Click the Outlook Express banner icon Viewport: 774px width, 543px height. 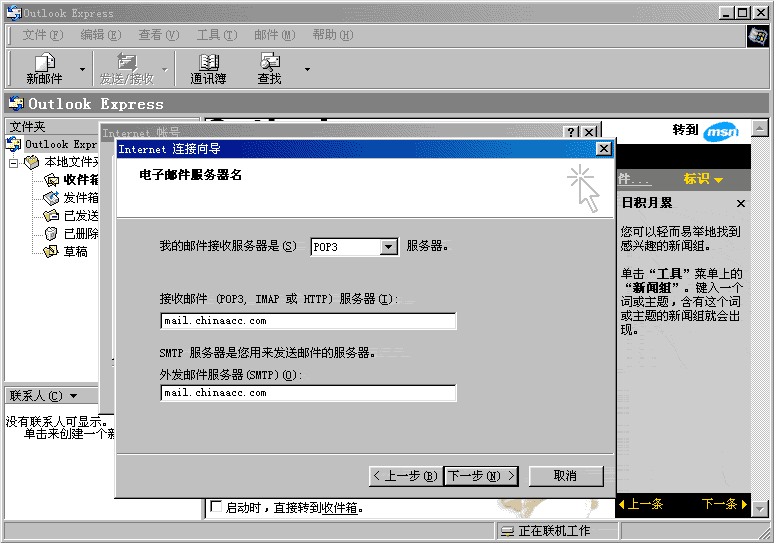(x=16, y=104)
